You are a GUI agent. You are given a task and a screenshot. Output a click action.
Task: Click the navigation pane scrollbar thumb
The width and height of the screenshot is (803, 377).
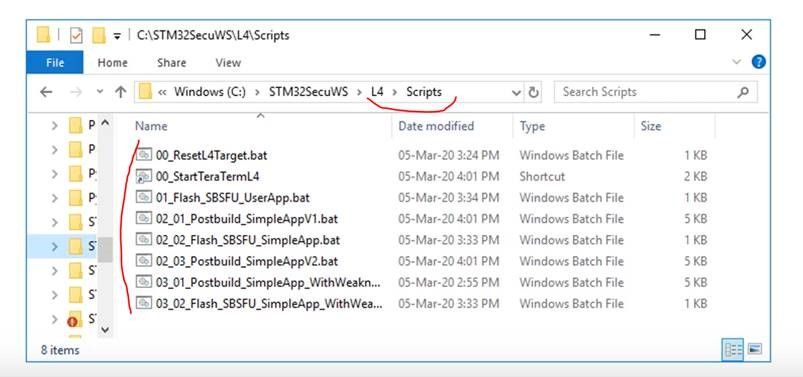105,249
